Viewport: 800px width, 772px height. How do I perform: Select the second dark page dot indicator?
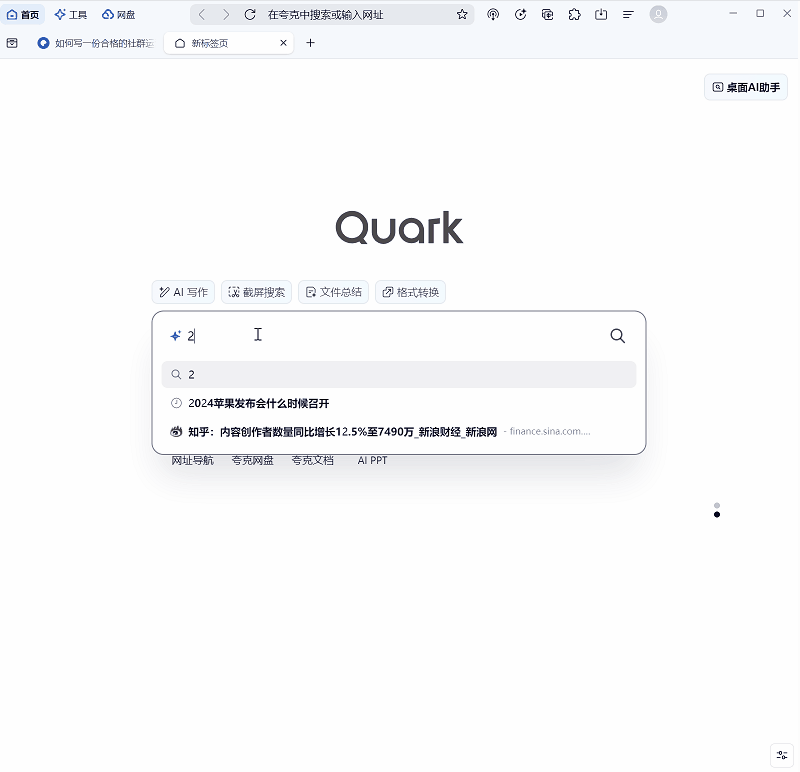[x=717, y=514]
